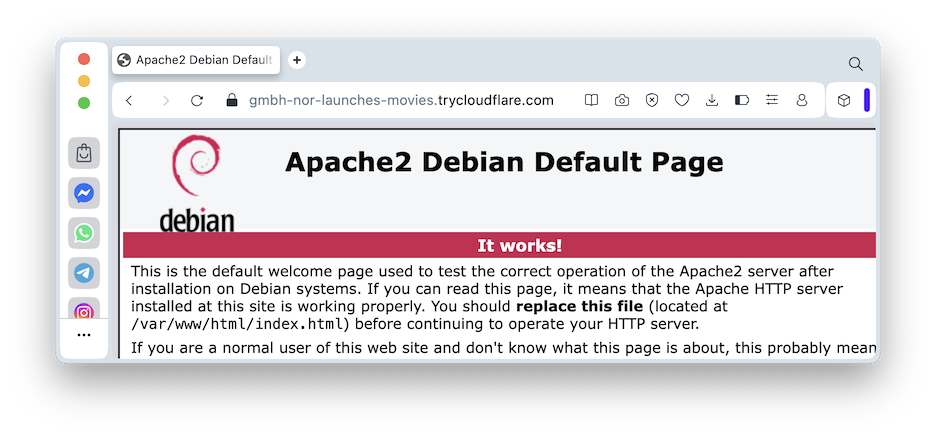Click the reader mode book icon
936x437 pixels.
click(592, 100)
